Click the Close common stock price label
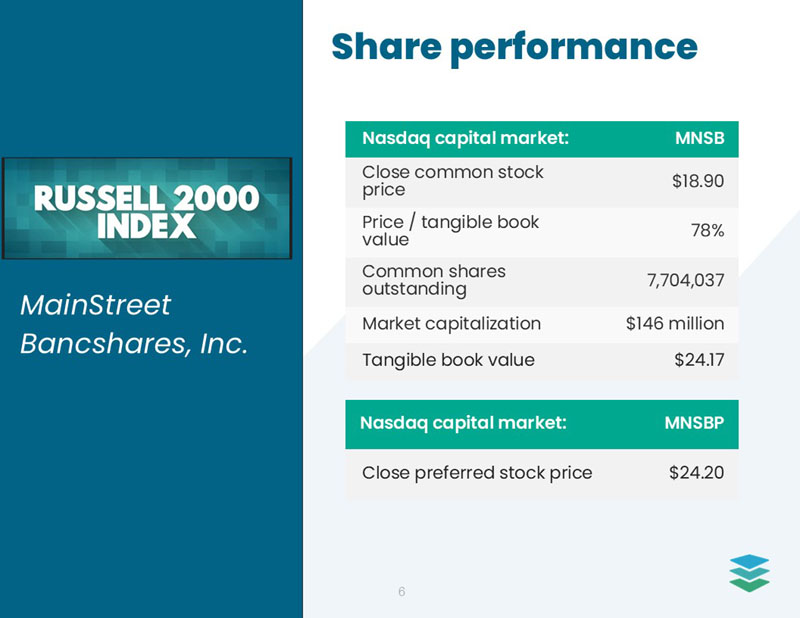800x618 pixels. pyautogui.click(x=453, y=181)
